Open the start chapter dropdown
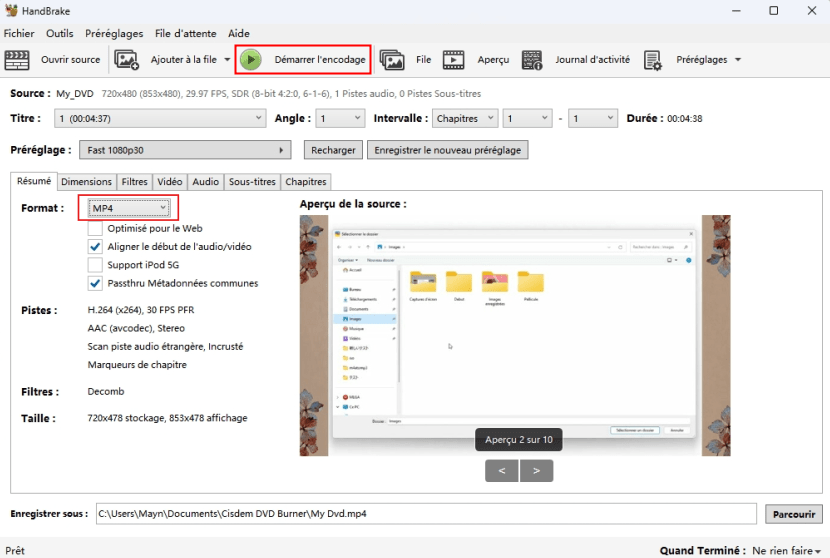Screen dimensions: 830x558 528,118
